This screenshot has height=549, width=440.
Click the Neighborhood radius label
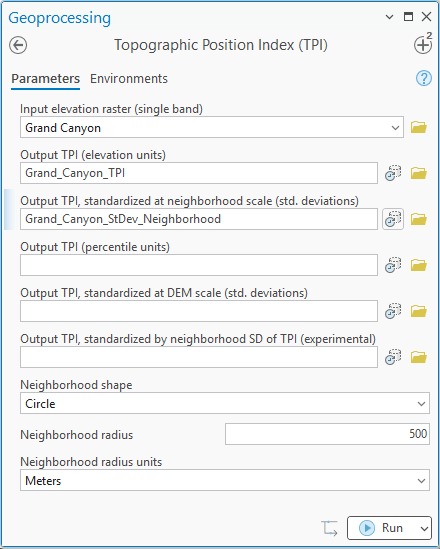click(77, 435)
